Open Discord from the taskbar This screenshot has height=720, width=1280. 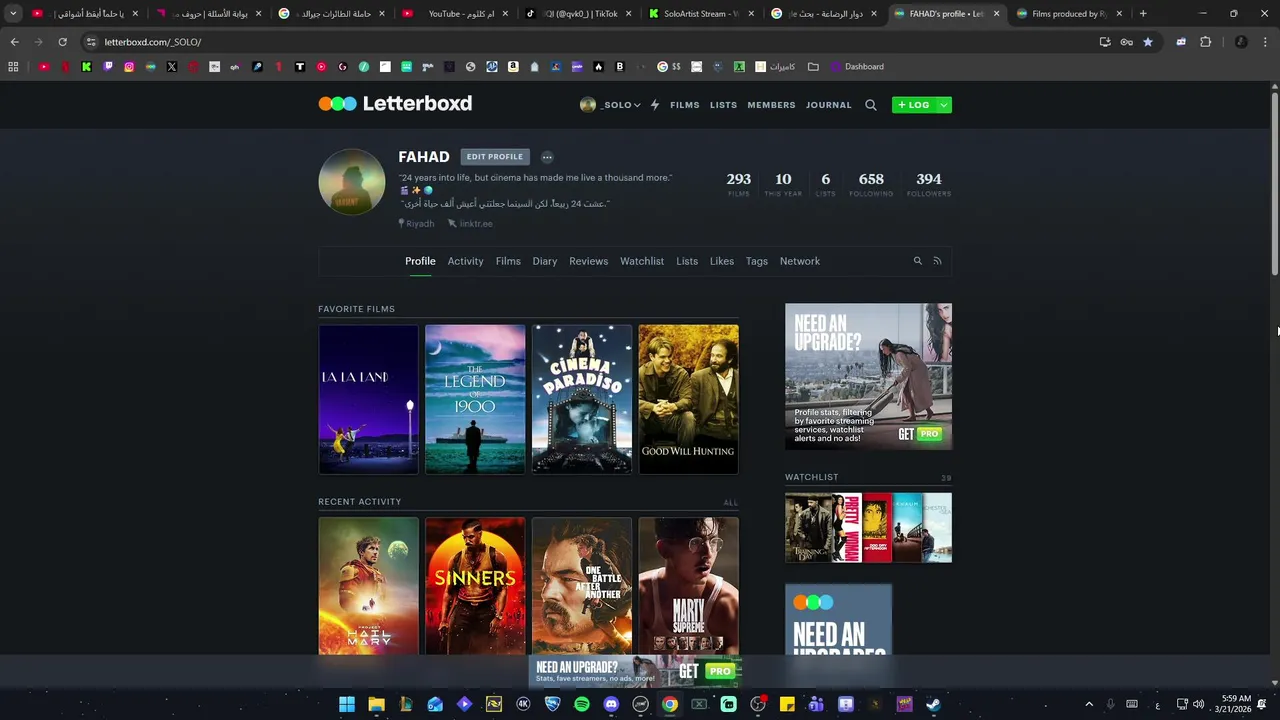(611, 704)
